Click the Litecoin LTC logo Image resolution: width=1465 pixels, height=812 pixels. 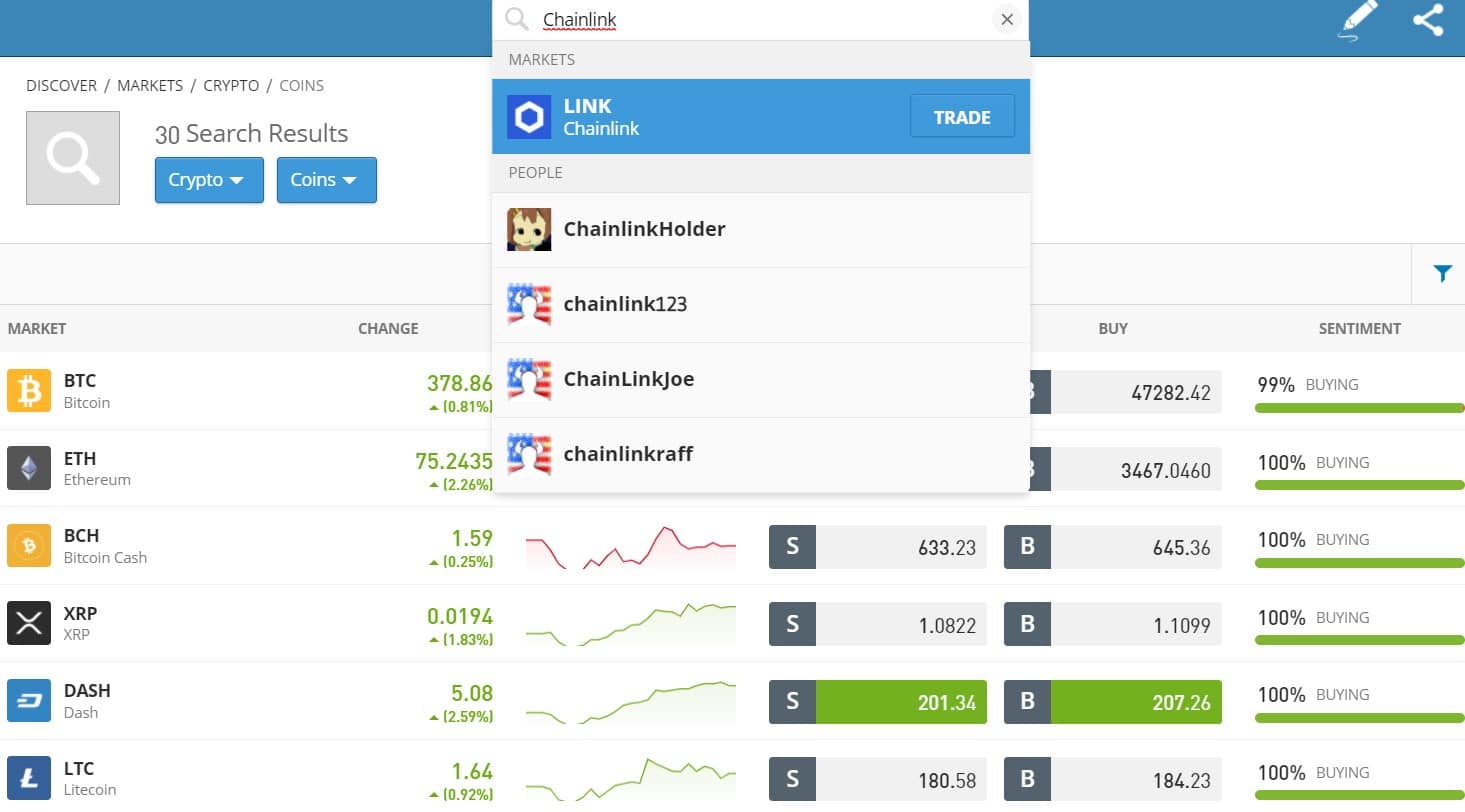(29, 778)
